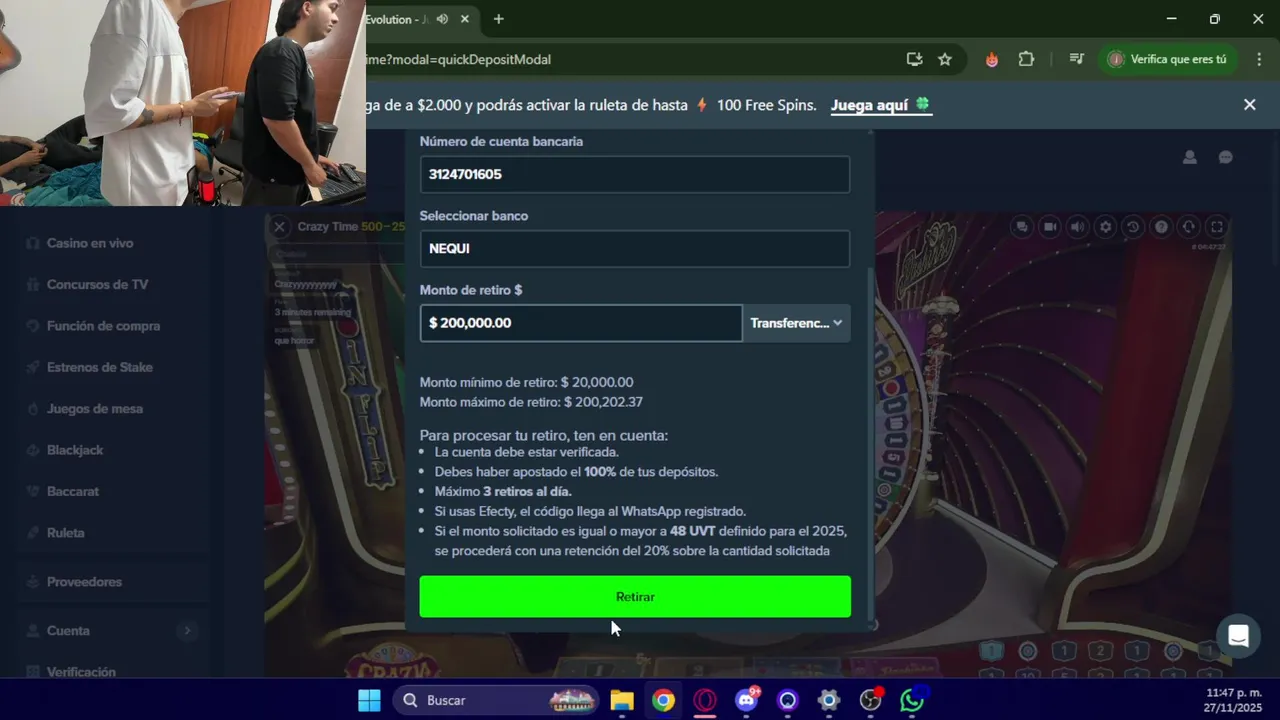
Task: Click the flame extension icon
Action: (x=992, y=59)
